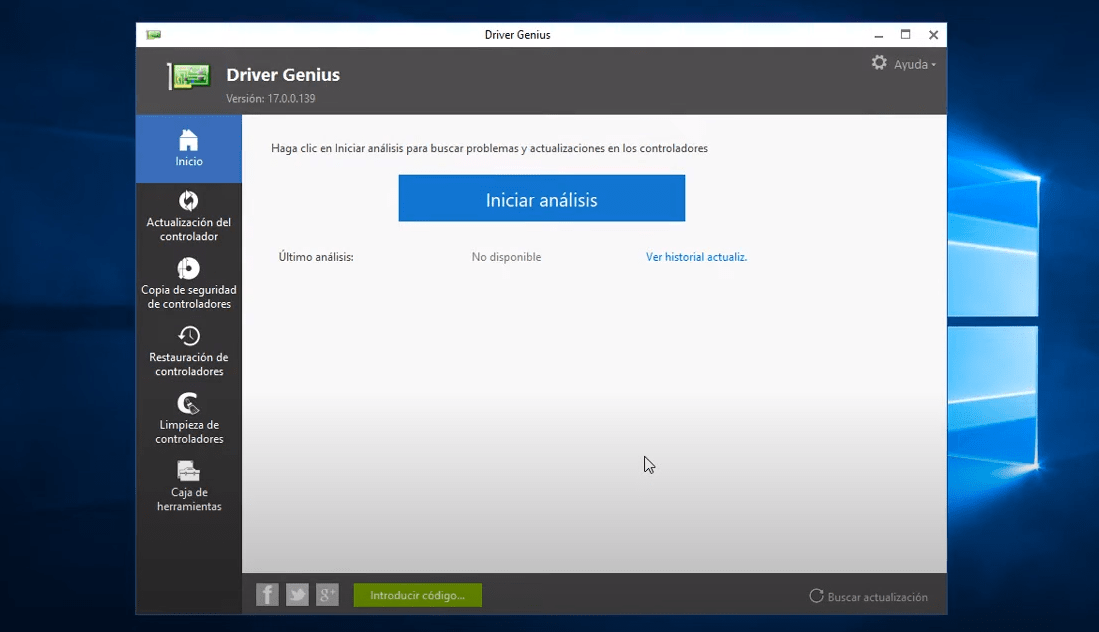Expand the Ayuda dropdown menu
The height and width of the screenshot is (632, 1099).
(915, 64)
